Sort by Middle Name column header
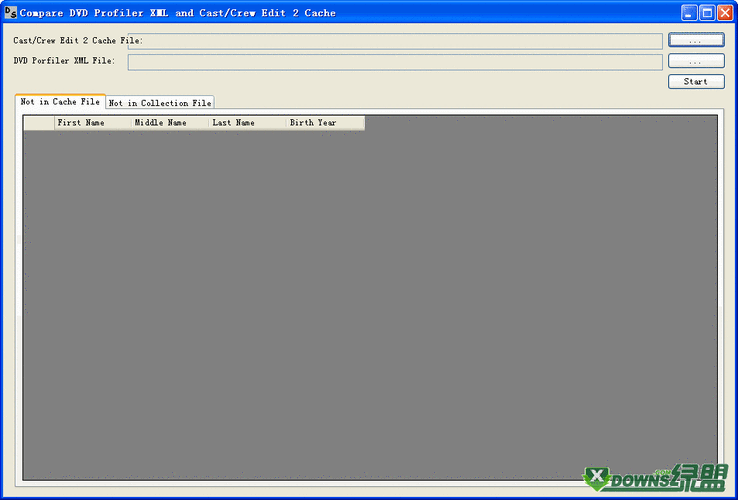 tap(170, 123)
